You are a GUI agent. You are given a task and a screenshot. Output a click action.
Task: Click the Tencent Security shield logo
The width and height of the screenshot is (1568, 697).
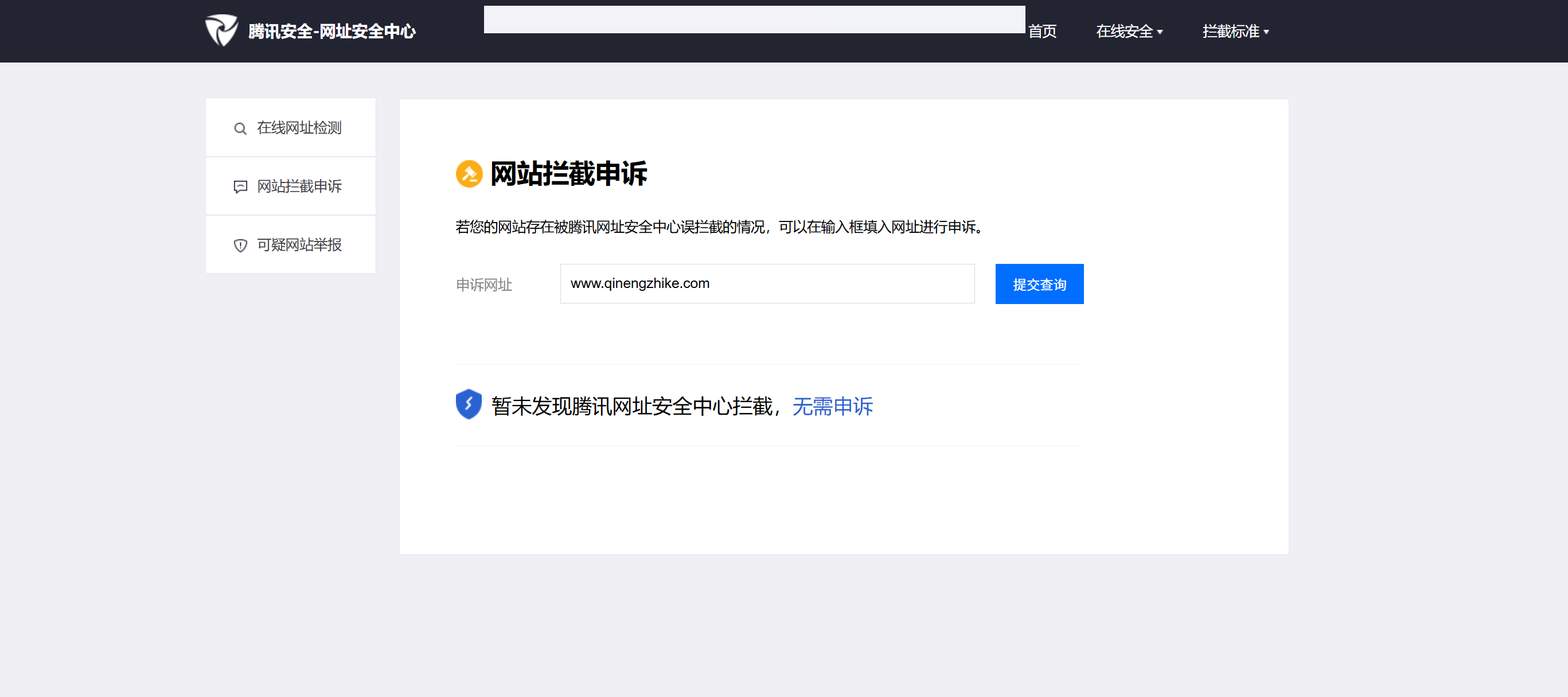pyautogui.click(x=221, y=30)
